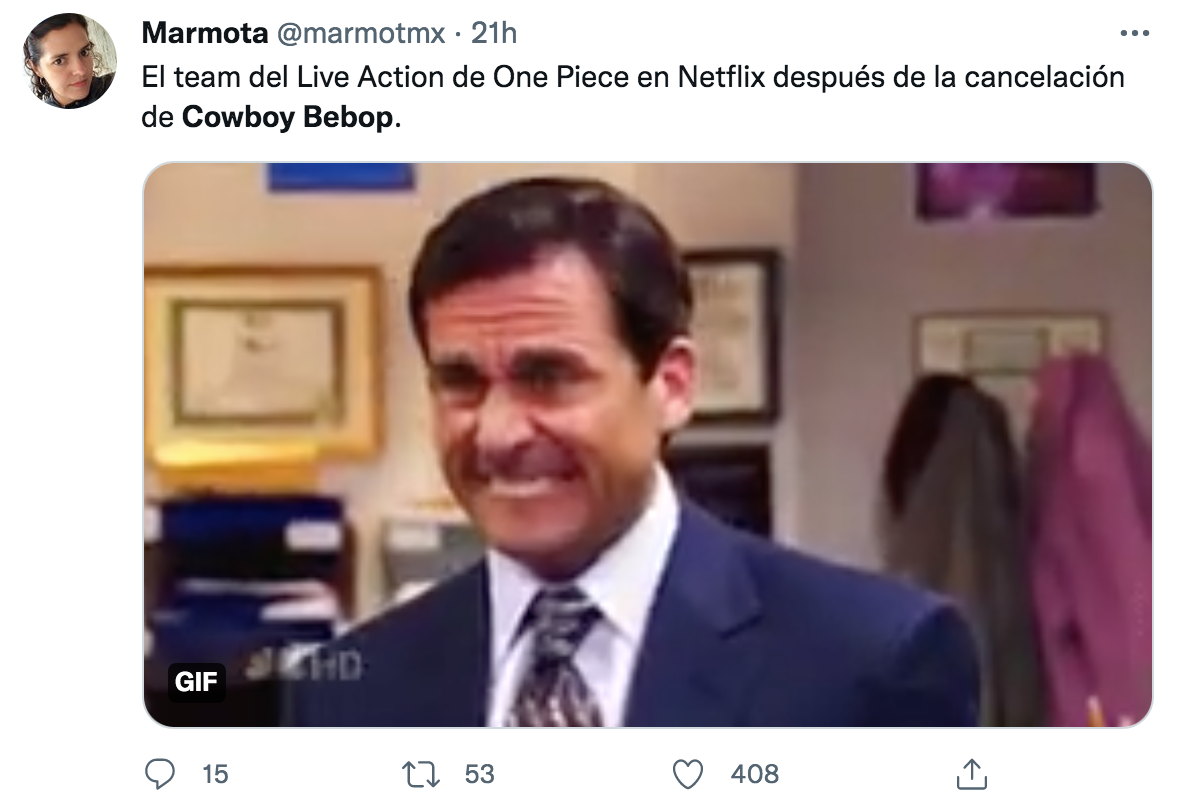1178x812 pixels.
Task: Click the word cancelación in the tweet
Action: (x=1044, y=77)
